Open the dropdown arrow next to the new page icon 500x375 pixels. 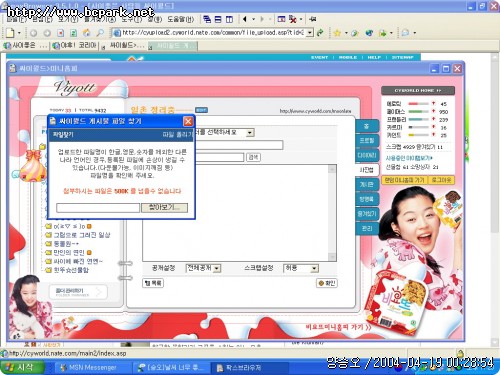tap(19, 33)
